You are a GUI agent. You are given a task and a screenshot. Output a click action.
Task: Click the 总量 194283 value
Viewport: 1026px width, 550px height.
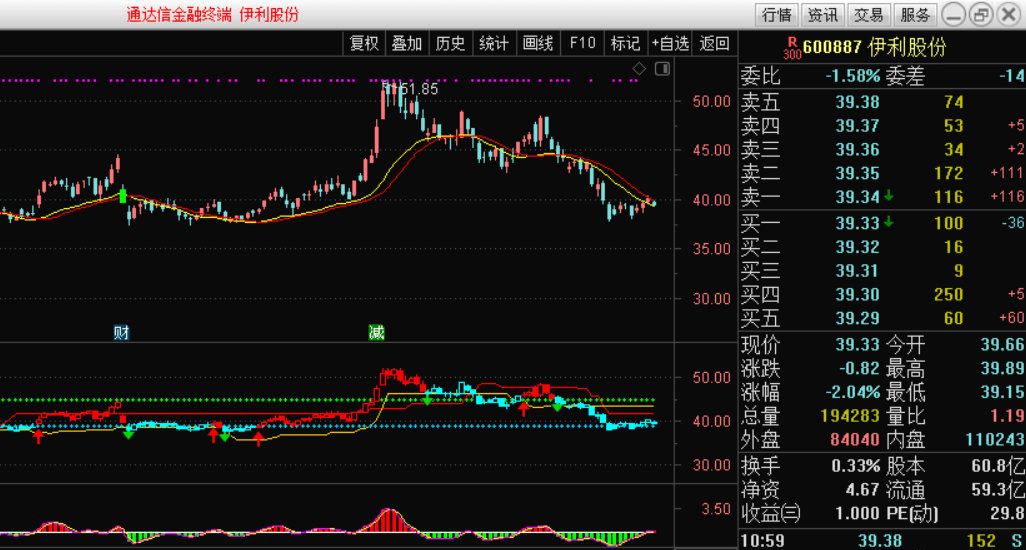point(850,416)
